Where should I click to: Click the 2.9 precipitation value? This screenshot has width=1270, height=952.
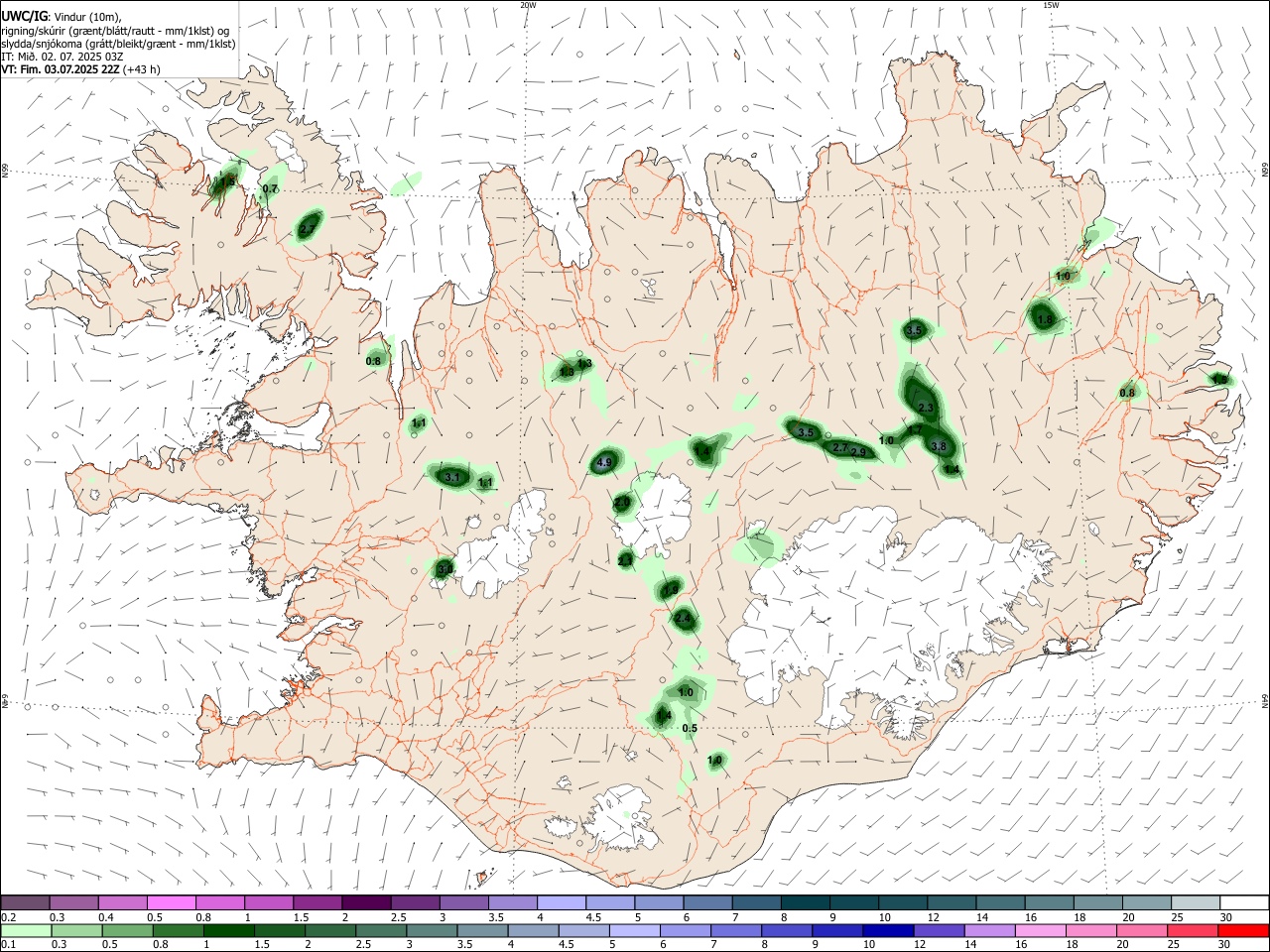[x=859, y=453]
